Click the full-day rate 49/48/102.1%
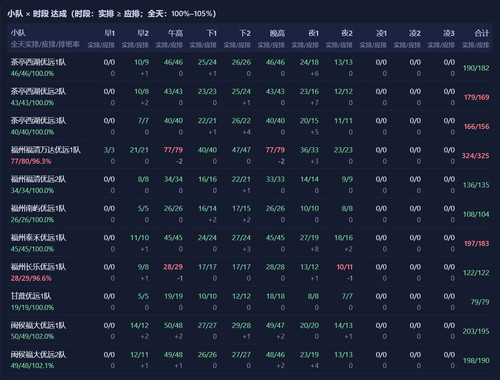Image resolution: width=500 pixels, height=380 pixels. point(32,366)
